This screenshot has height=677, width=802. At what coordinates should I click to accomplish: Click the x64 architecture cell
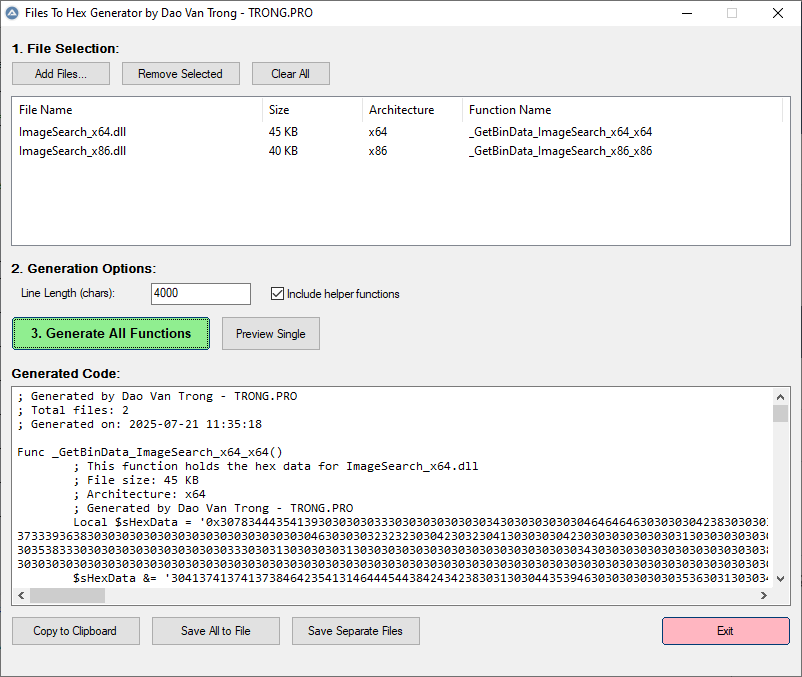378,132
